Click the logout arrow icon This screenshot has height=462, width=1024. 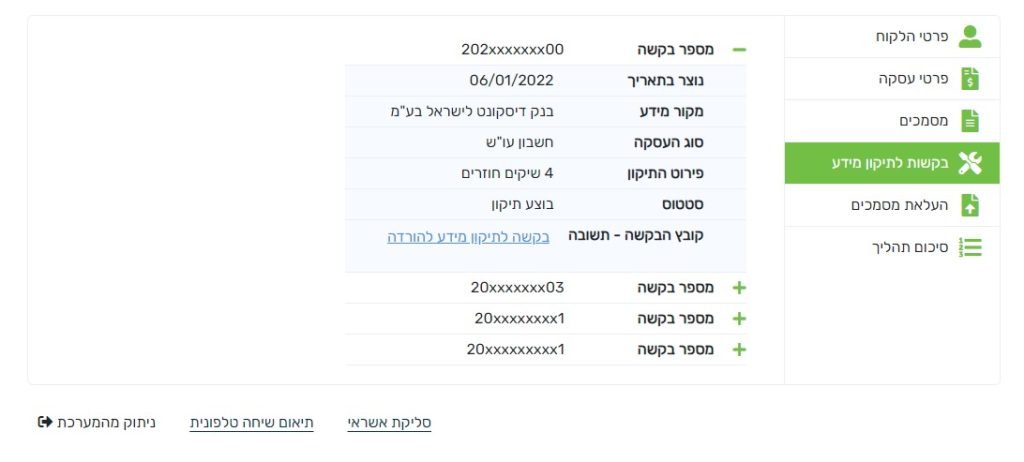[x=44, y=422]
